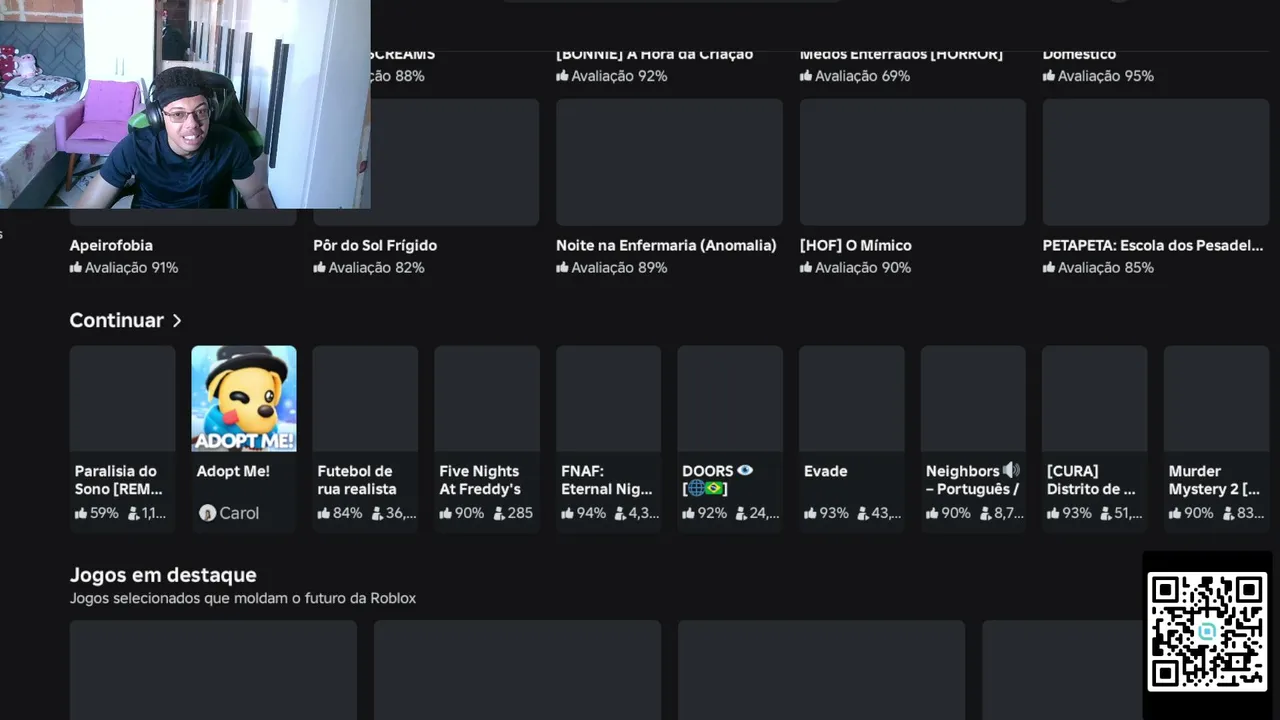Click thumbs-up icon under Medos Enterrados [HORROR]
Image resolution: width=1280 pixels, height=720 pixels.
click(x=806, y=76)
